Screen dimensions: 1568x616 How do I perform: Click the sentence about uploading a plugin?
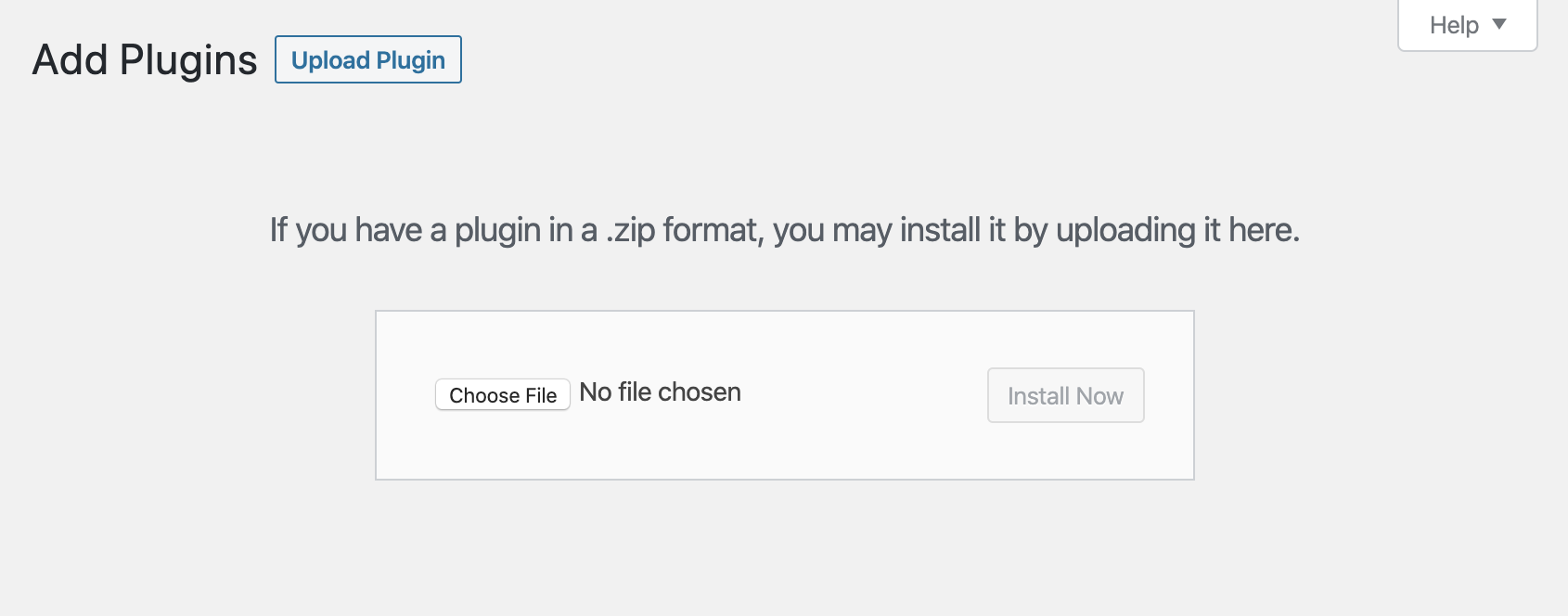click(784, 230)
